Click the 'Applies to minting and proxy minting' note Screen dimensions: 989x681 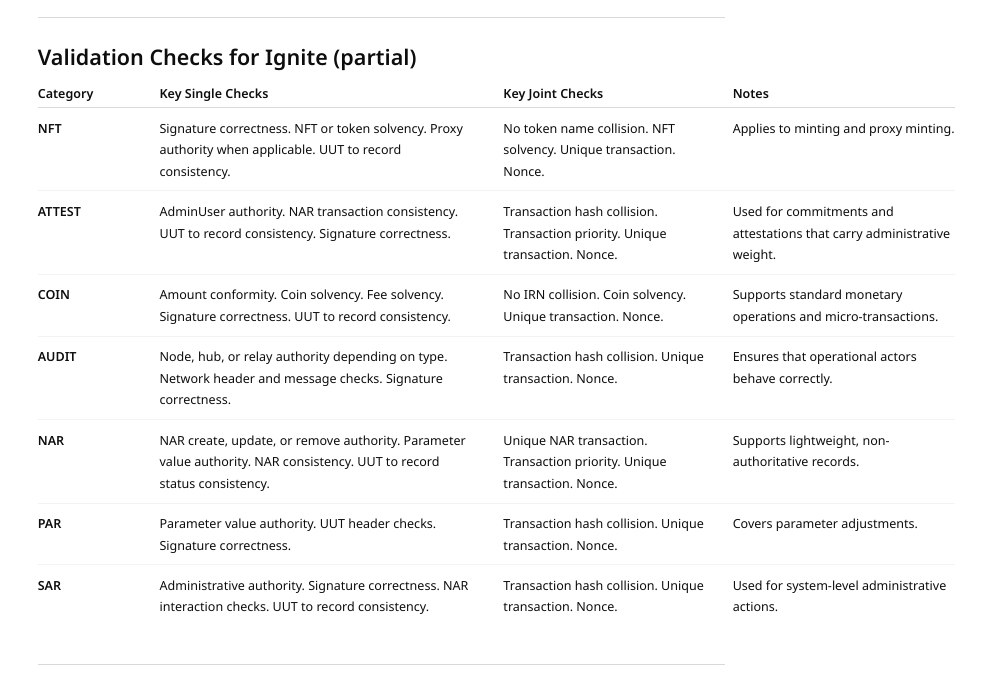(842, 129)
